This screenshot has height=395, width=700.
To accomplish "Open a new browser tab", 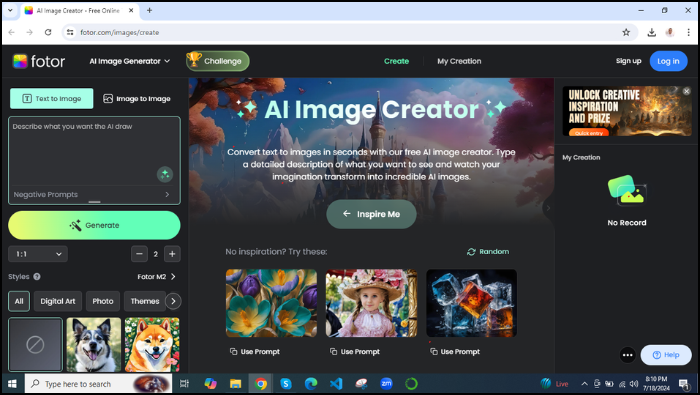I will click(x=150, y=10).
